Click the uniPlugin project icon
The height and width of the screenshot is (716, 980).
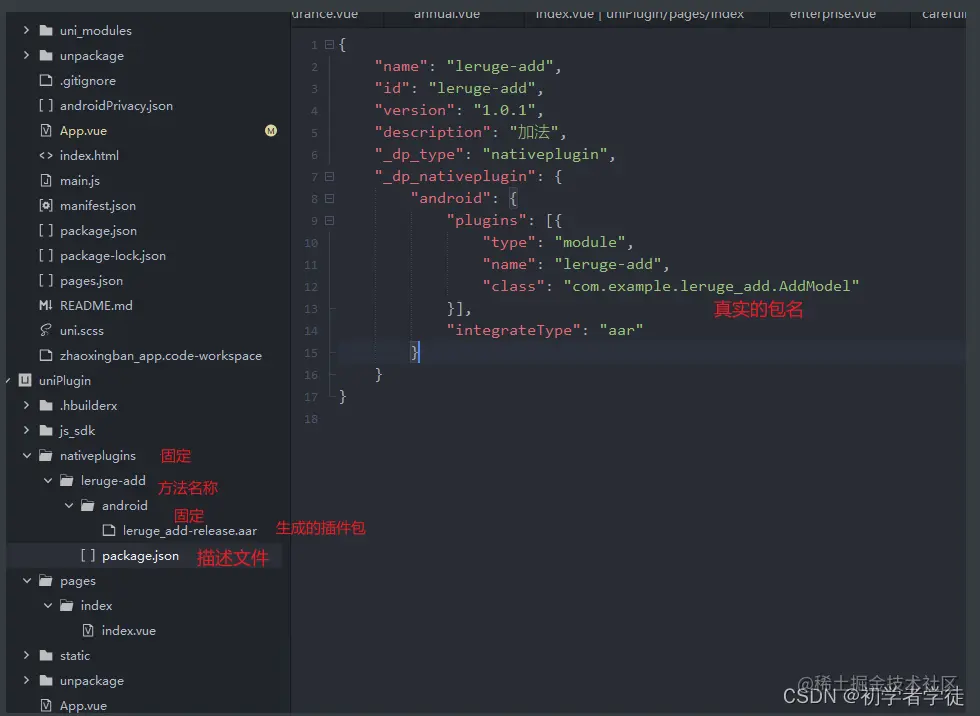click(25, 380)
